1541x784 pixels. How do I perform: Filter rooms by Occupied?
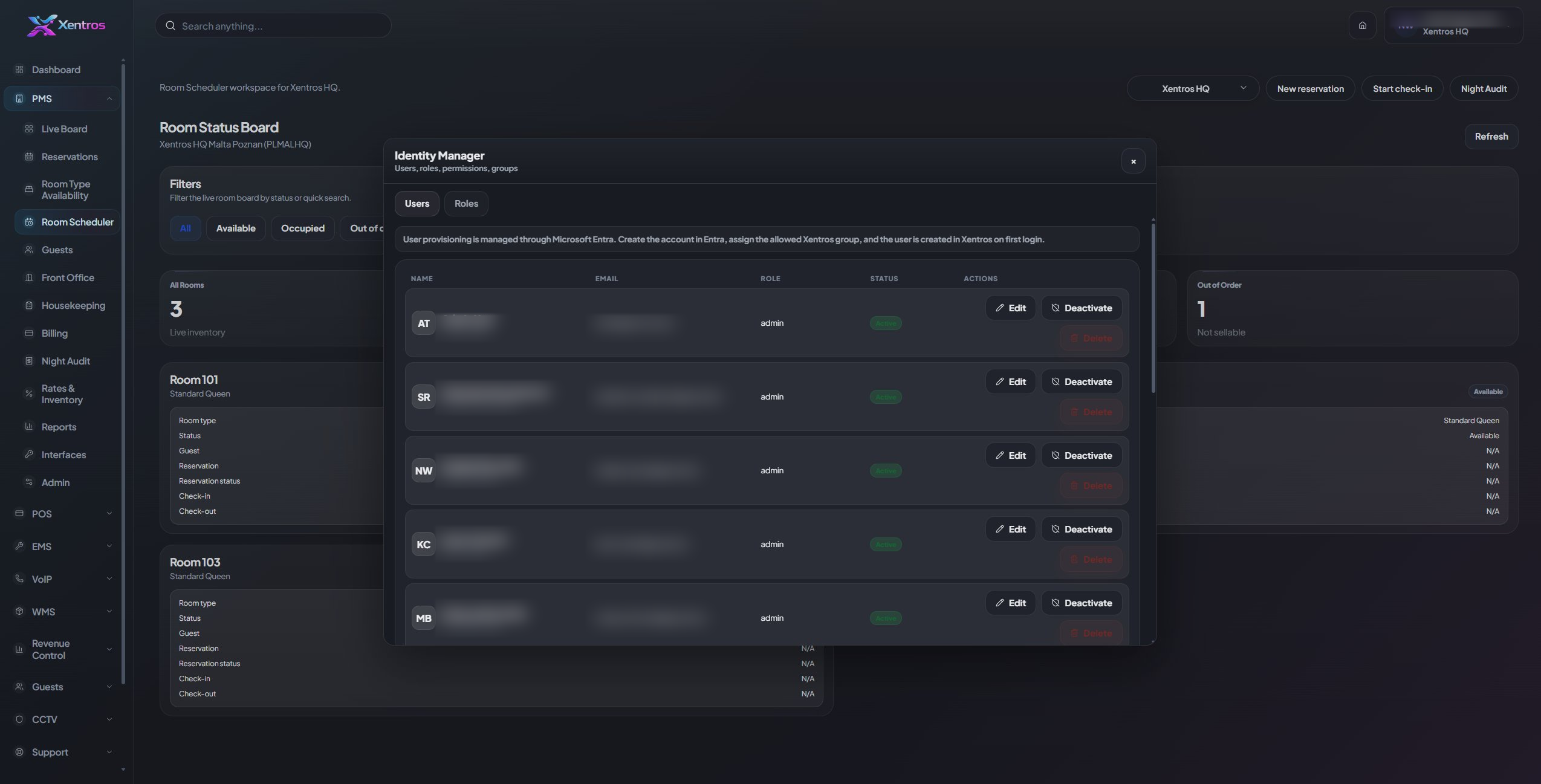(302, 228)
